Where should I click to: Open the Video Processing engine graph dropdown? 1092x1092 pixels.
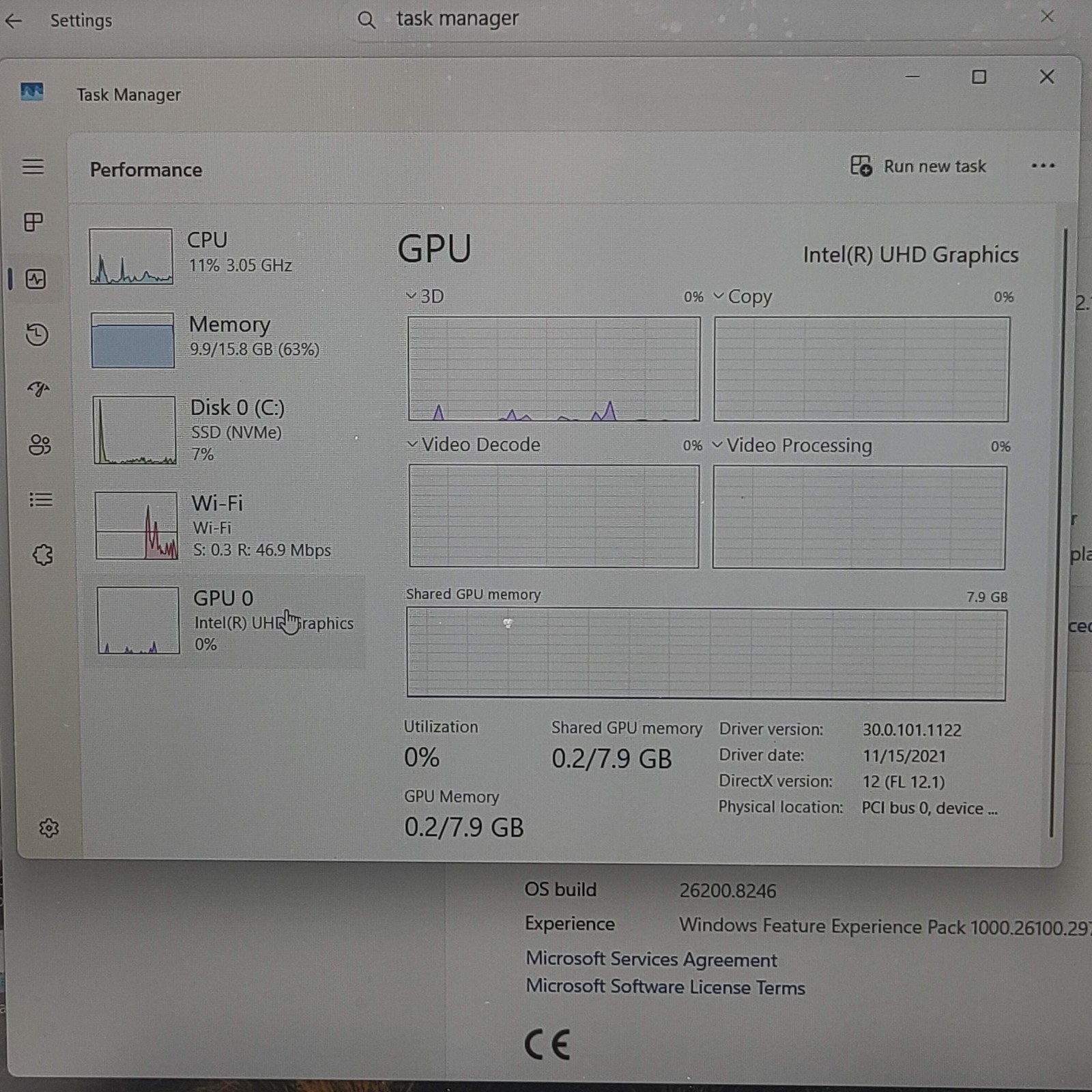click(792, 446)
